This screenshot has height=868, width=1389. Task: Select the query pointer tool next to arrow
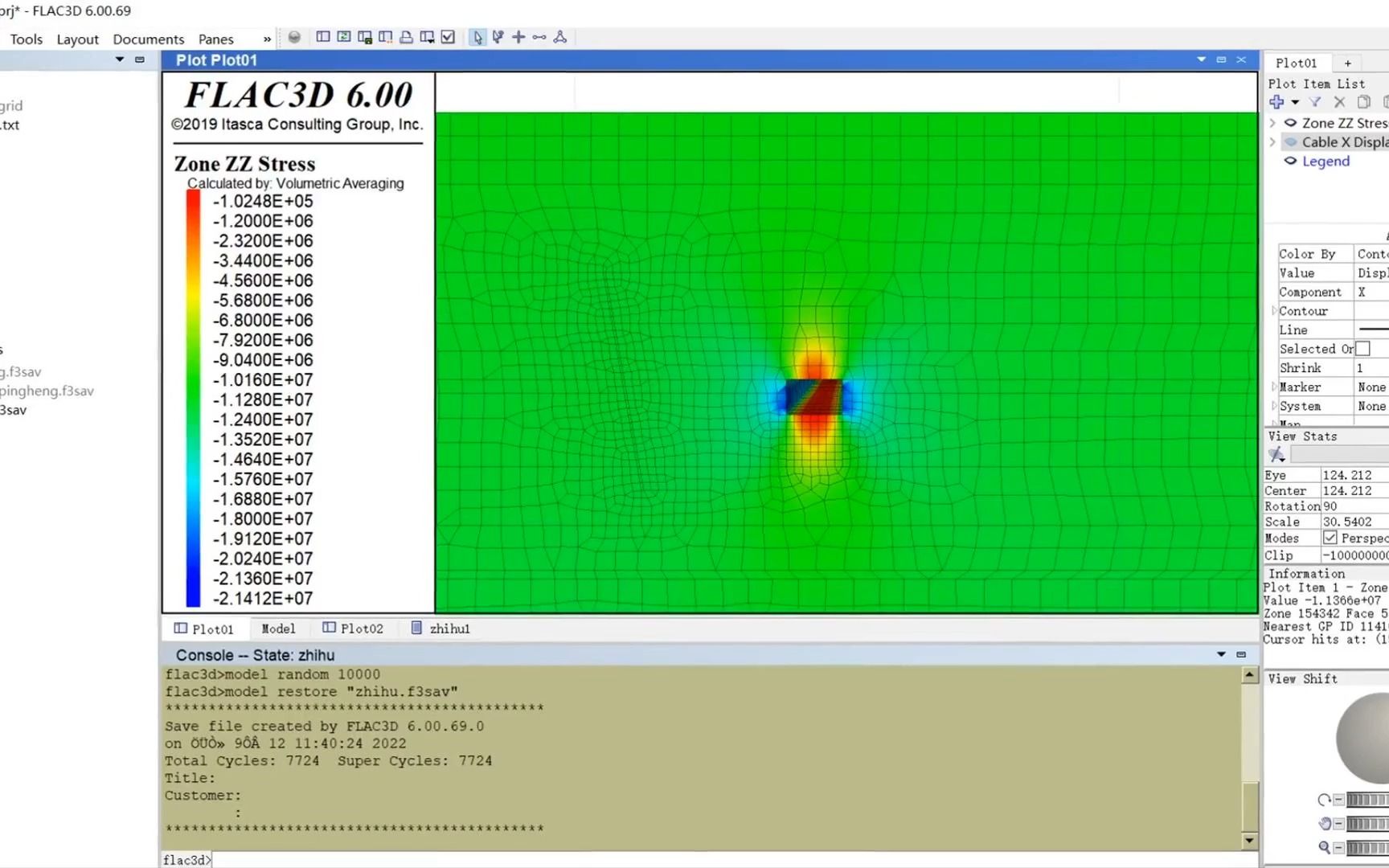coord(498,37)
